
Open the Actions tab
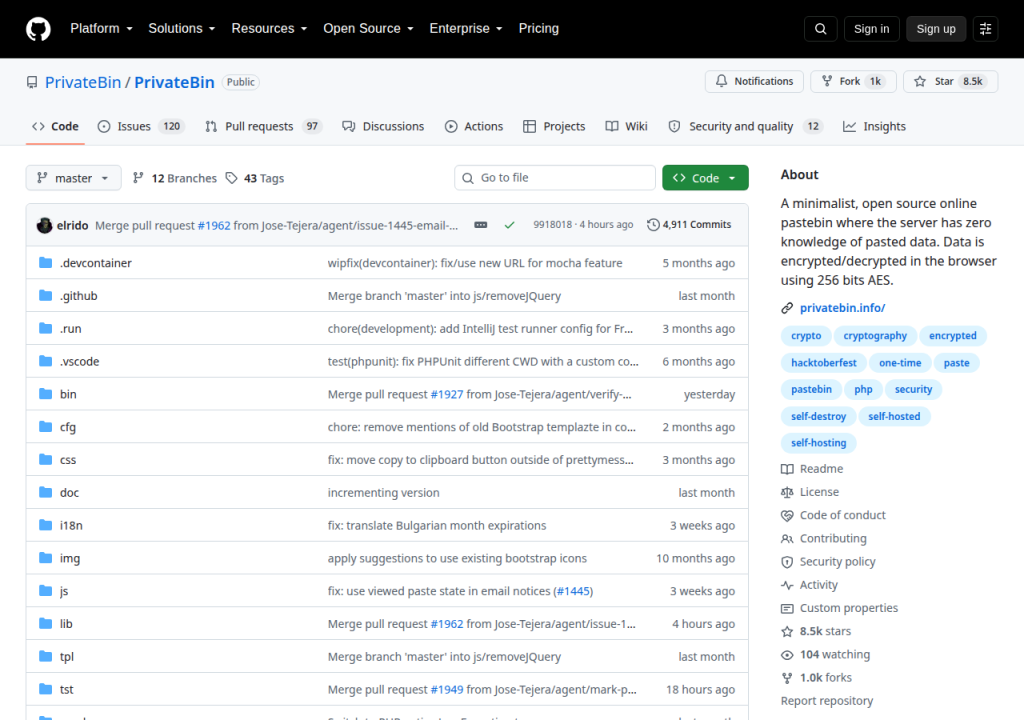[474, 126]
